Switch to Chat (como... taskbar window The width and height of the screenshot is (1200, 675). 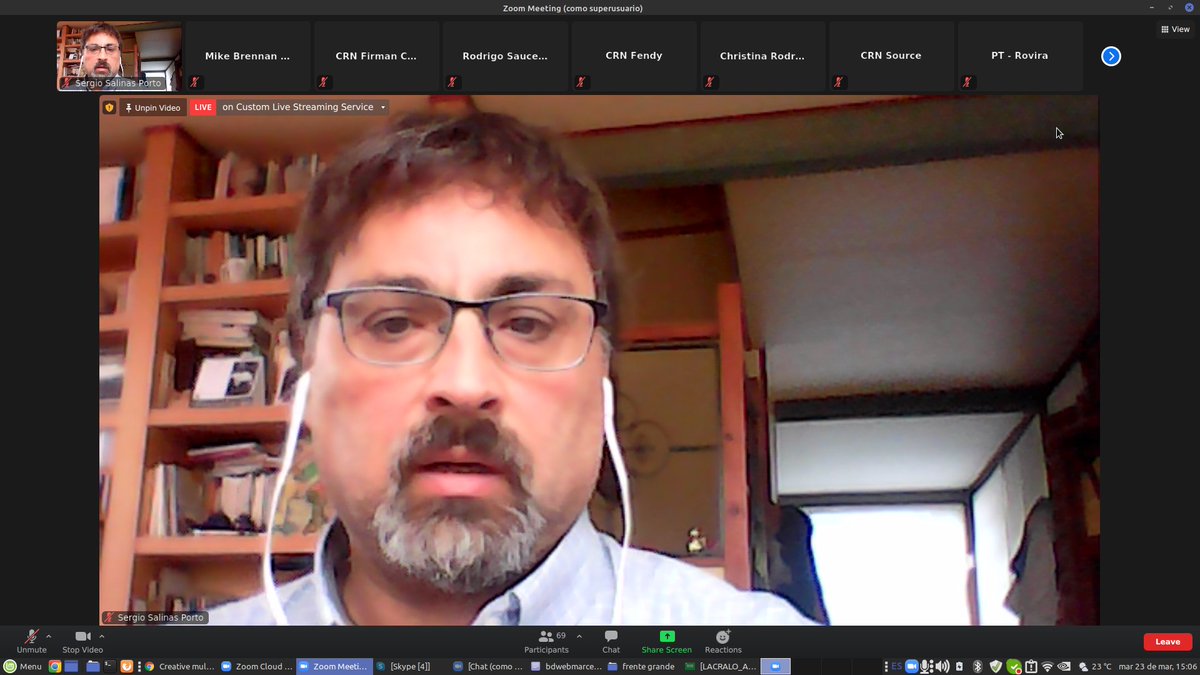point(488,666)
